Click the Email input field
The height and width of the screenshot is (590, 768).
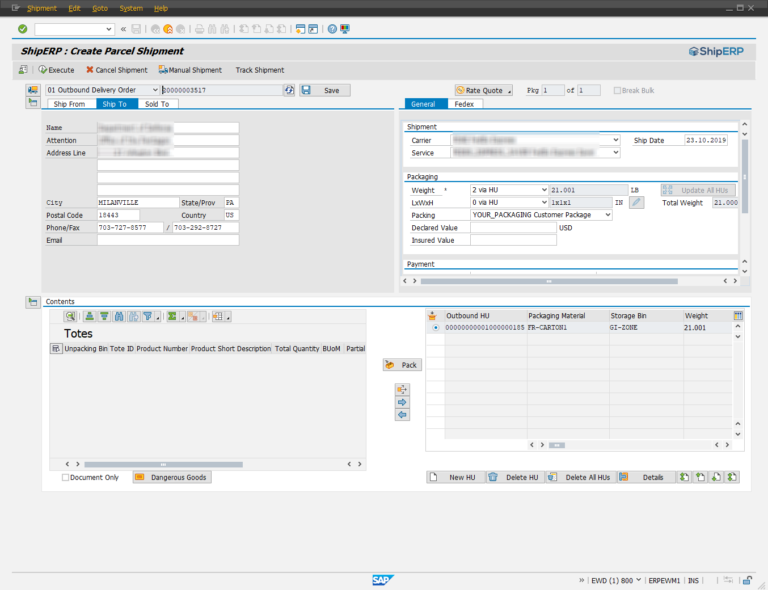[x=168, y=240]
